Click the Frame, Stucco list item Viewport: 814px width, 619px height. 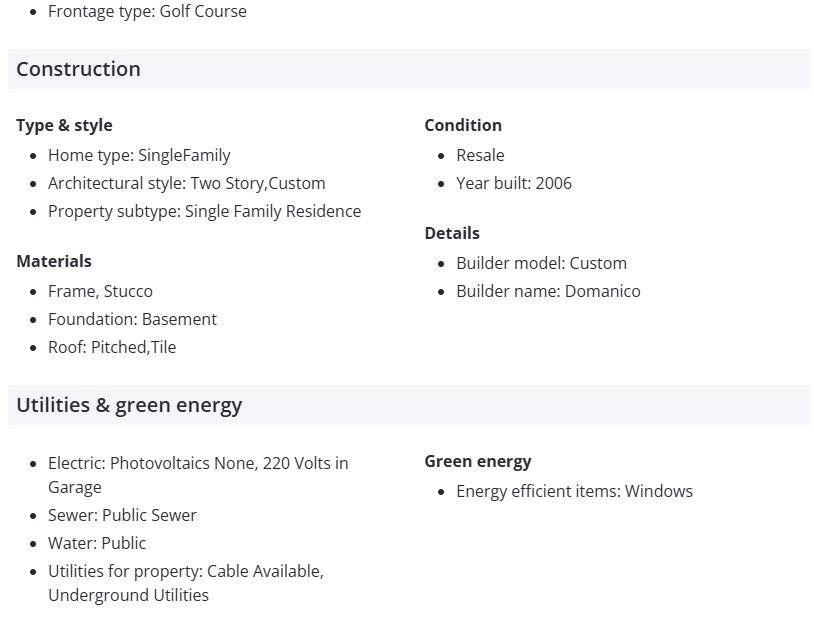coord(100,291)
